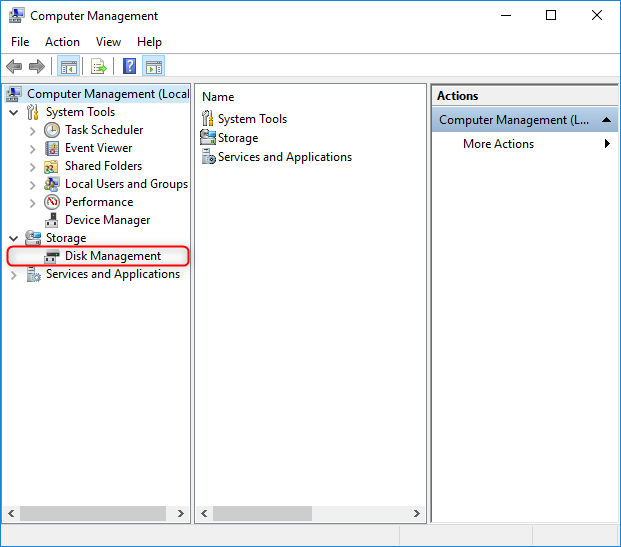Collapse the Computer Management actions section header

click(x=606, y=120)
